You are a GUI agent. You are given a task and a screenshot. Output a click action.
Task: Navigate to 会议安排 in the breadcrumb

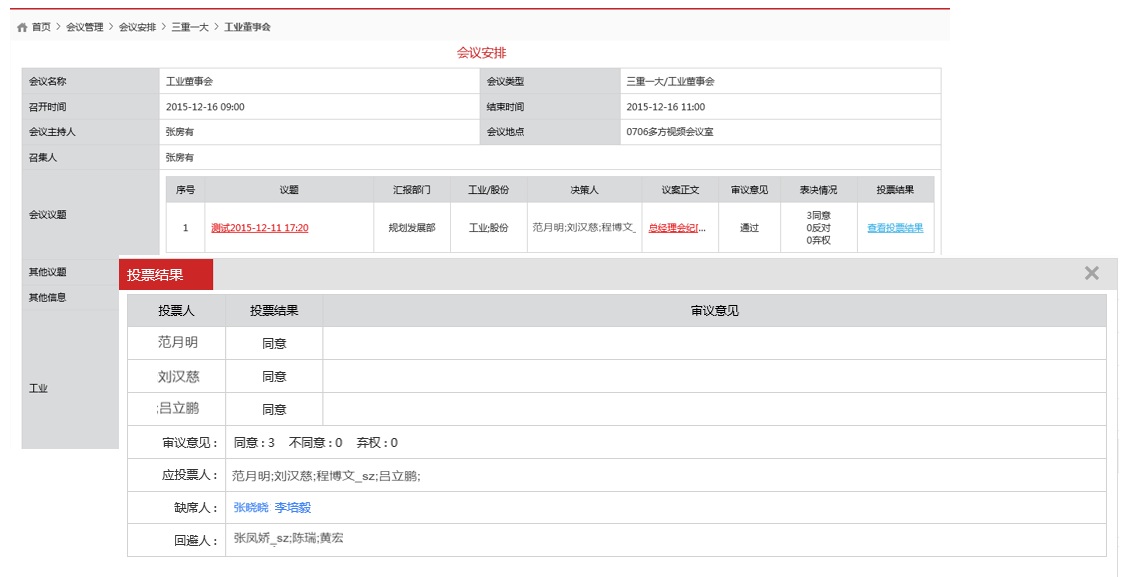coord(137,27)
